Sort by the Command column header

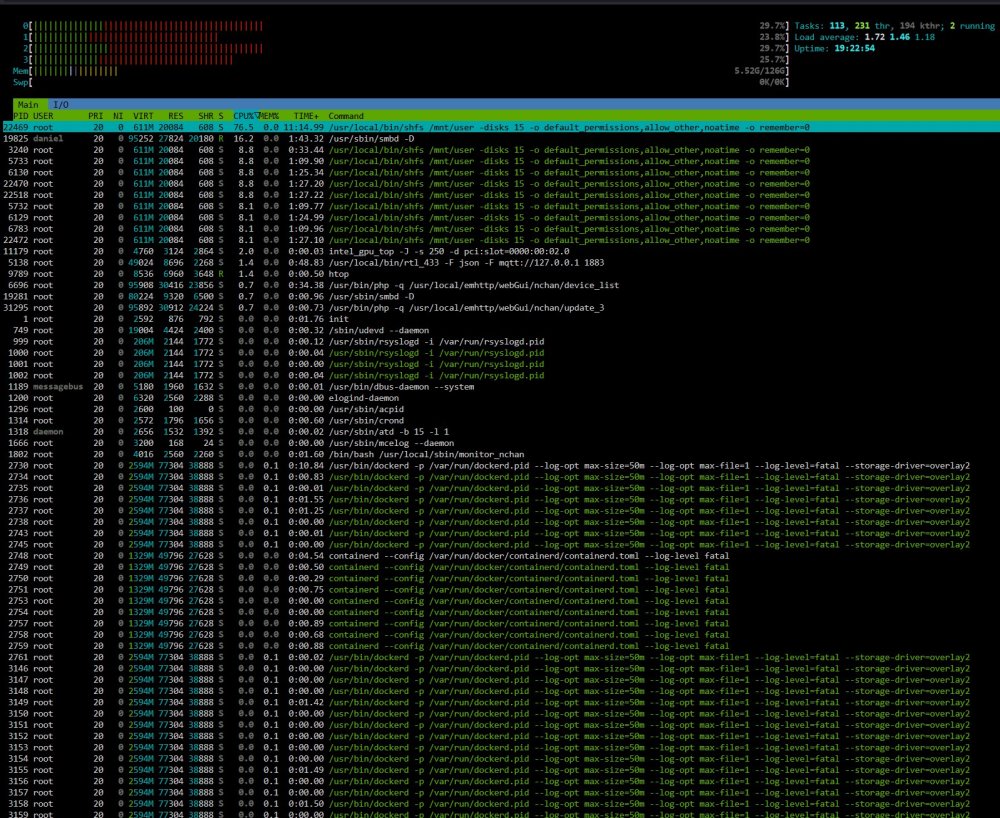coord(346,116)
